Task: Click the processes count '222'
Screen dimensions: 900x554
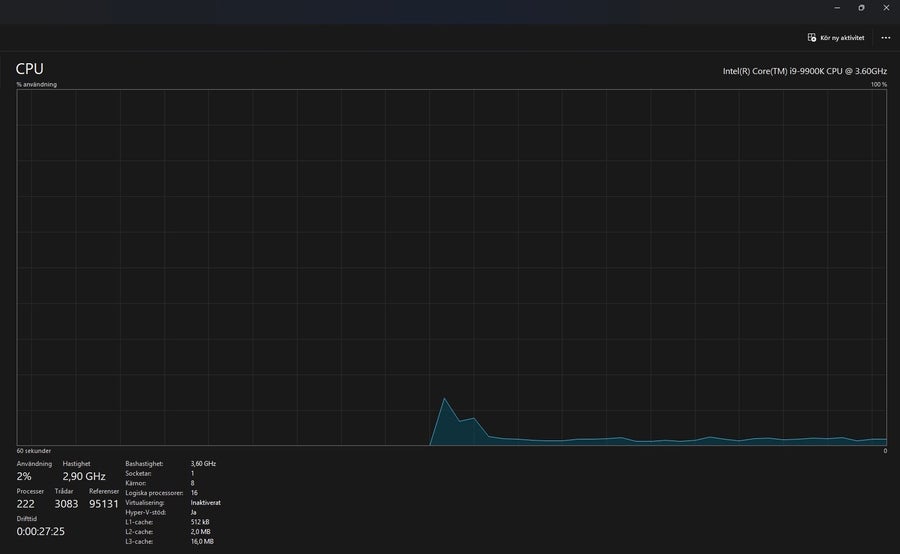Action: click(26, 504)
